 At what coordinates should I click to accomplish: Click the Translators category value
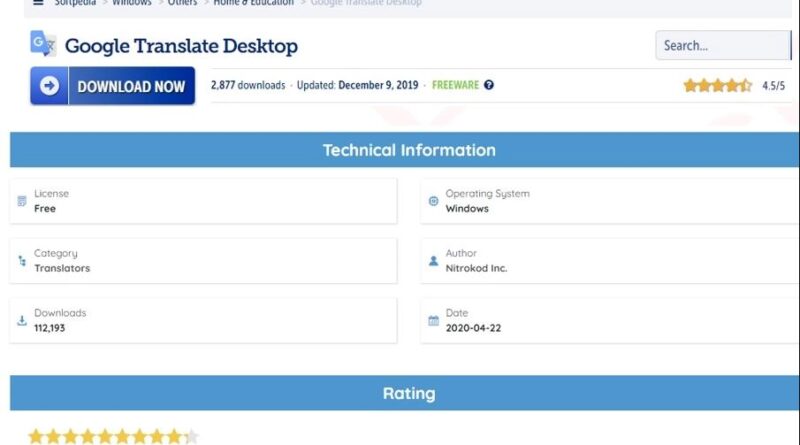click(x=62, y=268)
